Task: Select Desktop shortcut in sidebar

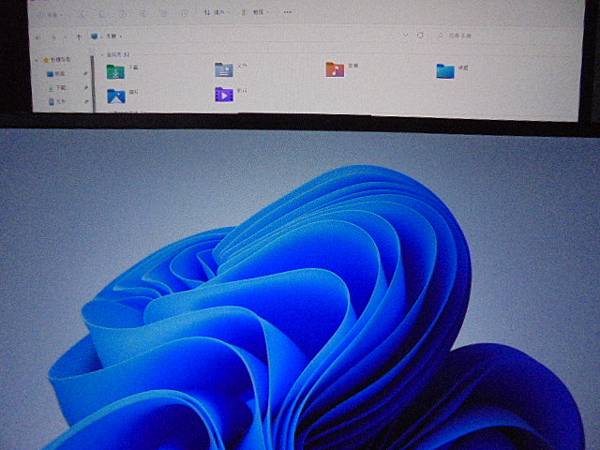Action: (56, 73)
